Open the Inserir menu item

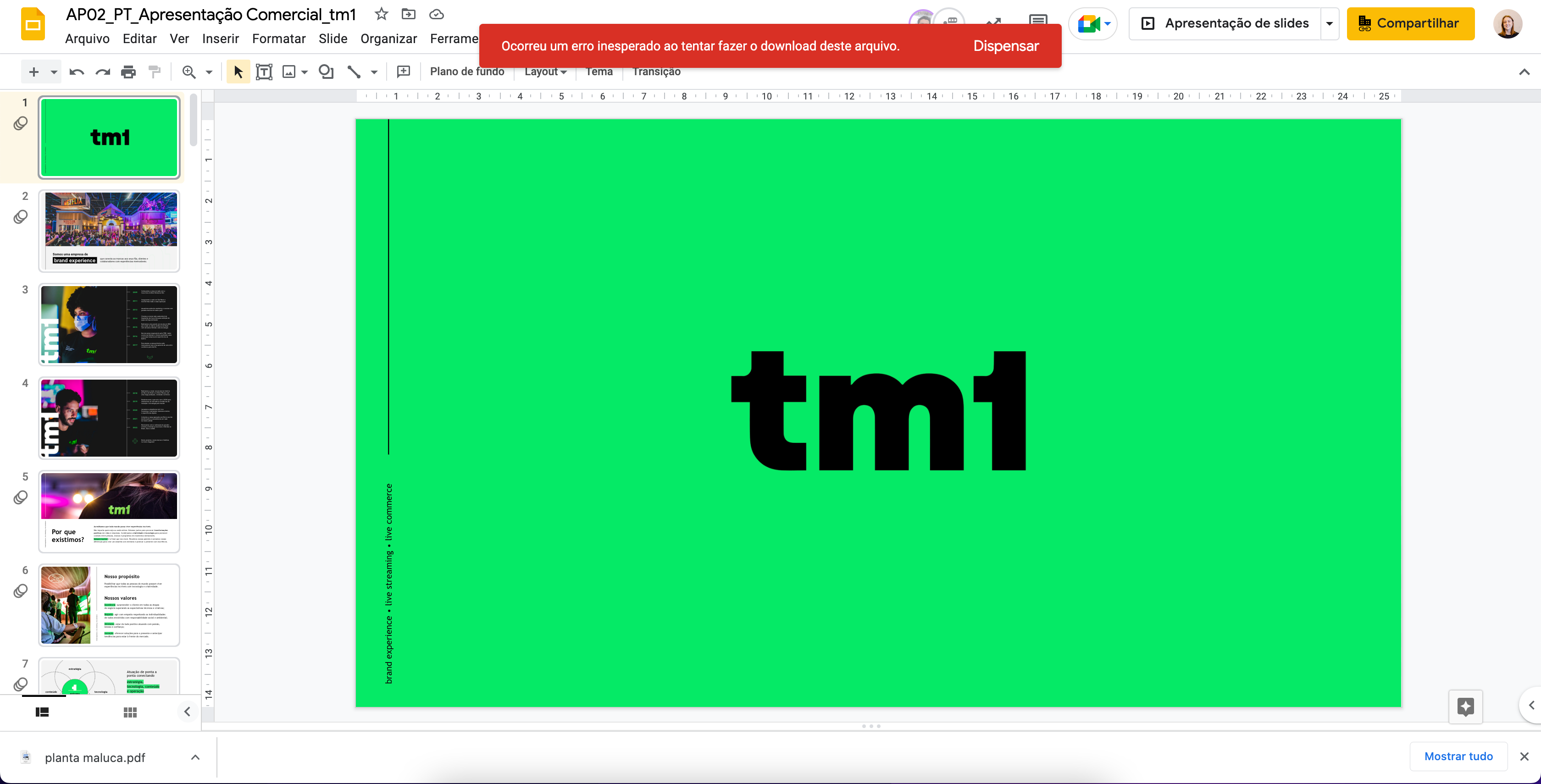tap(219, 39)
